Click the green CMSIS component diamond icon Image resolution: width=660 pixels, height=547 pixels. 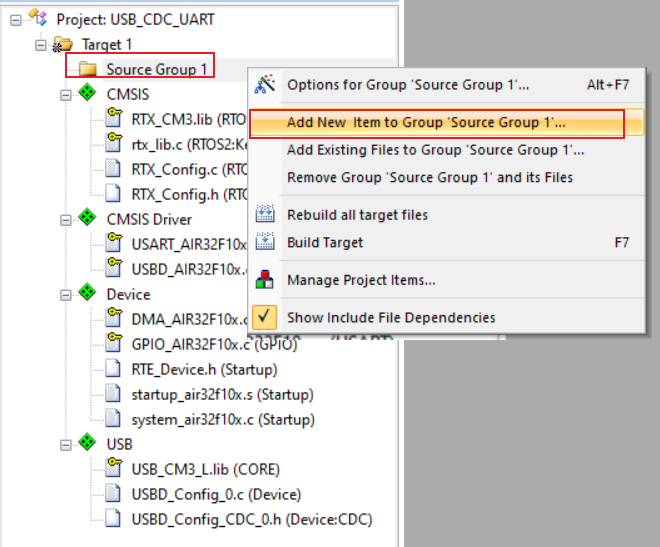coord(87,92)
